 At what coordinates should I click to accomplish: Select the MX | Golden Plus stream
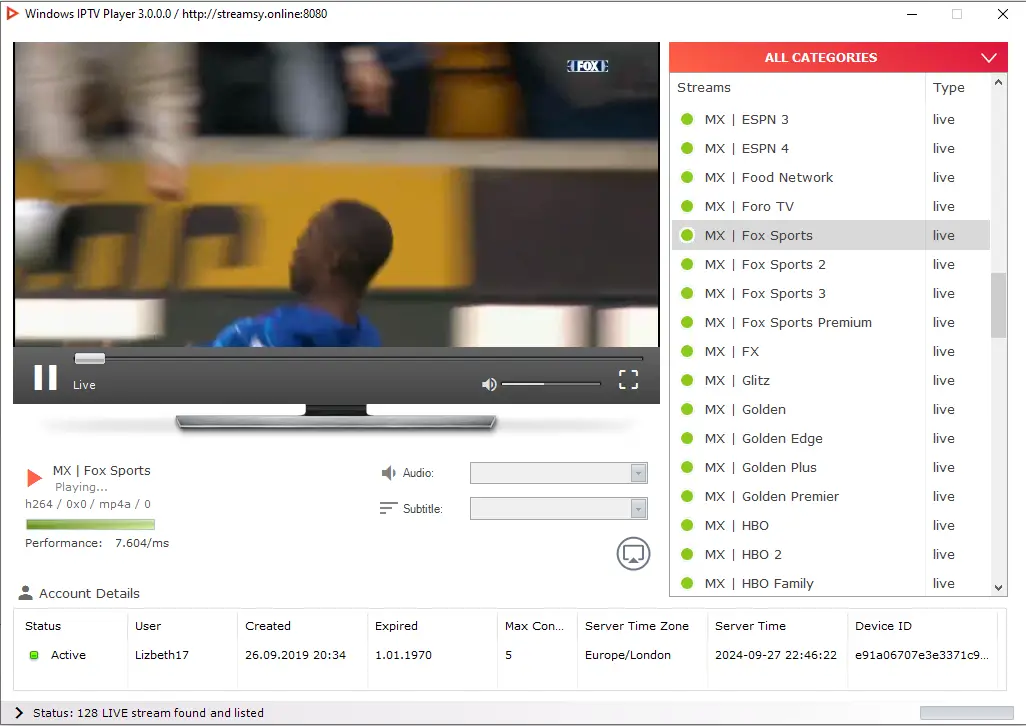click(830, 468)
